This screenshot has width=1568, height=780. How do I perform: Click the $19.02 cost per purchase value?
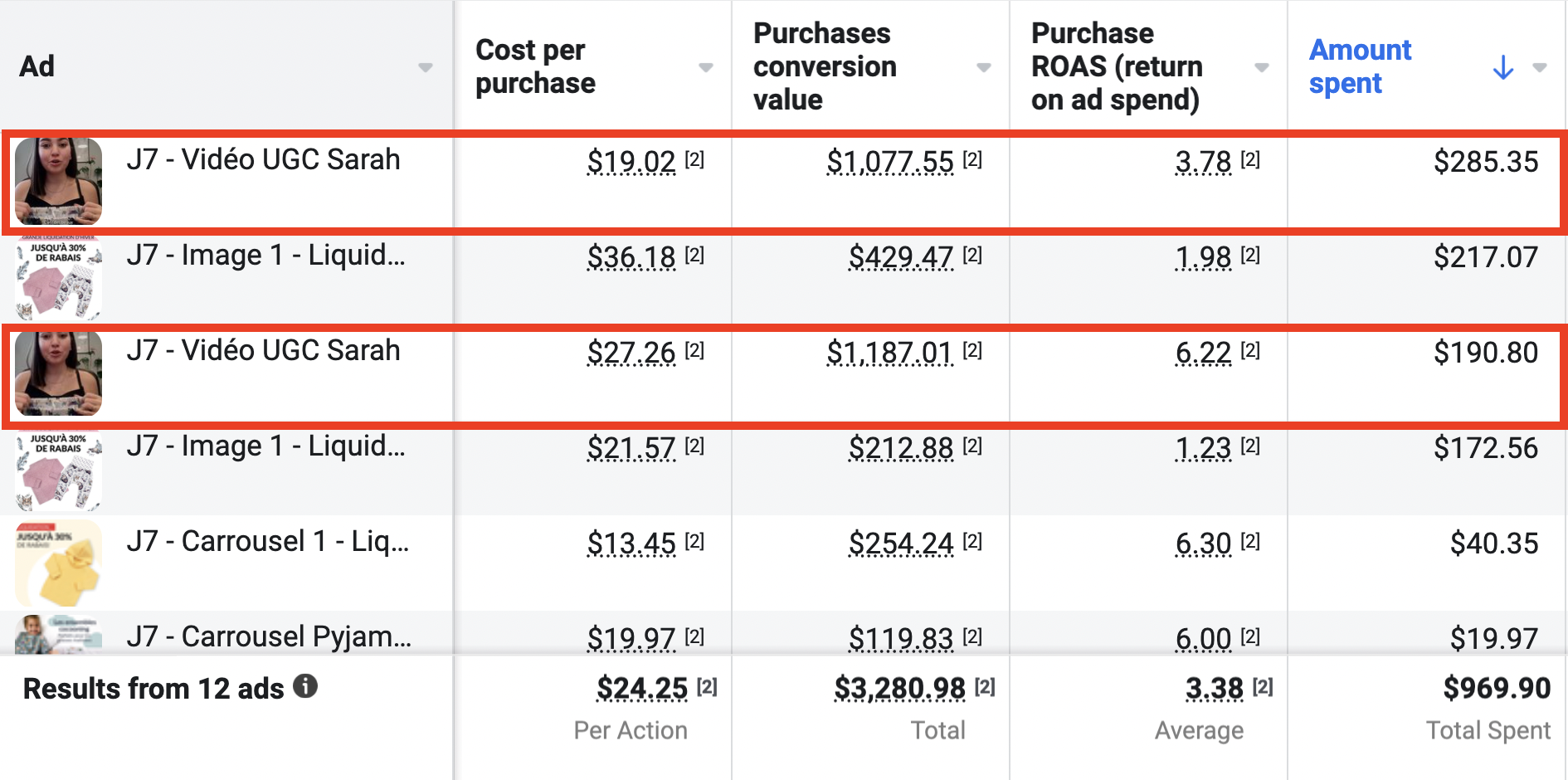click(x=631, y=162)
